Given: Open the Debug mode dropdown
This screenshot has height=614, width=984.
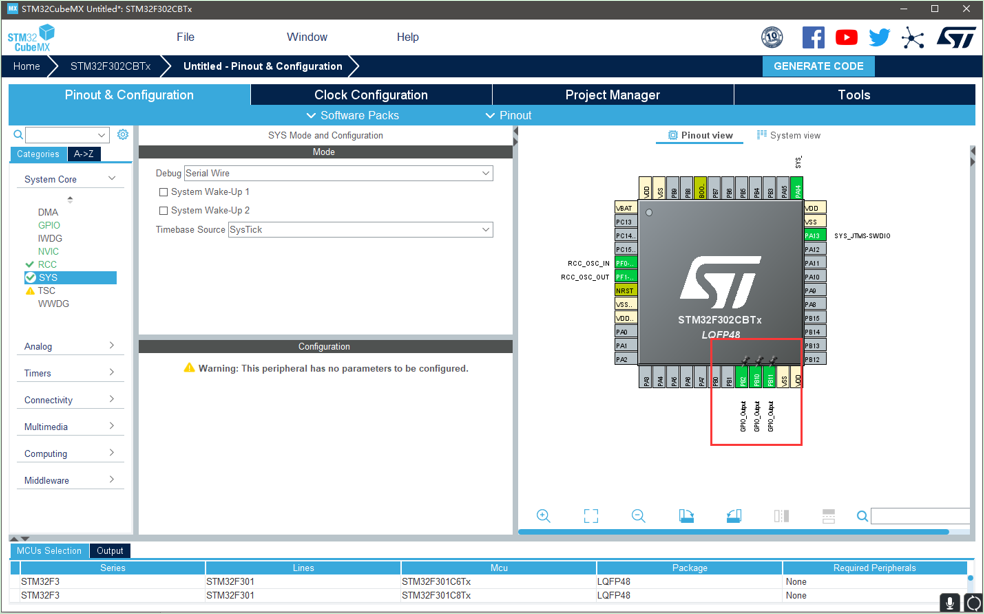Looking at the screenshot, I should tap(338, 173).
